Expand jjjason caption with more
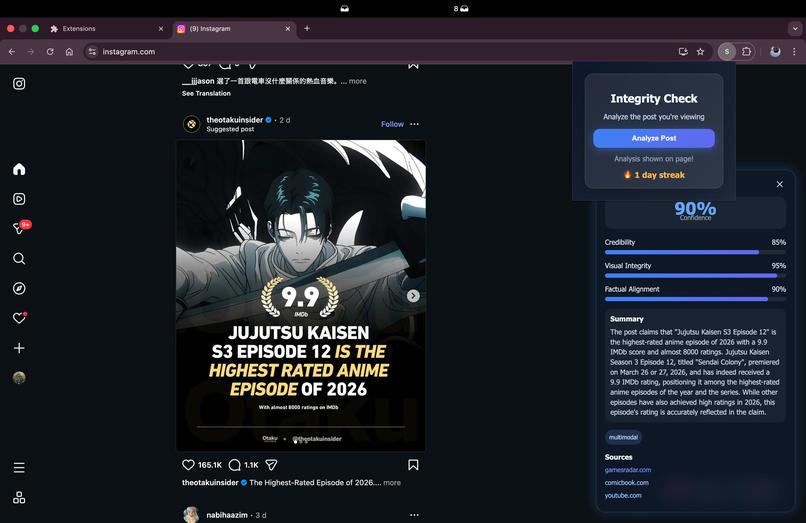This screenshot has width=806, height=523. coord(358,81)
